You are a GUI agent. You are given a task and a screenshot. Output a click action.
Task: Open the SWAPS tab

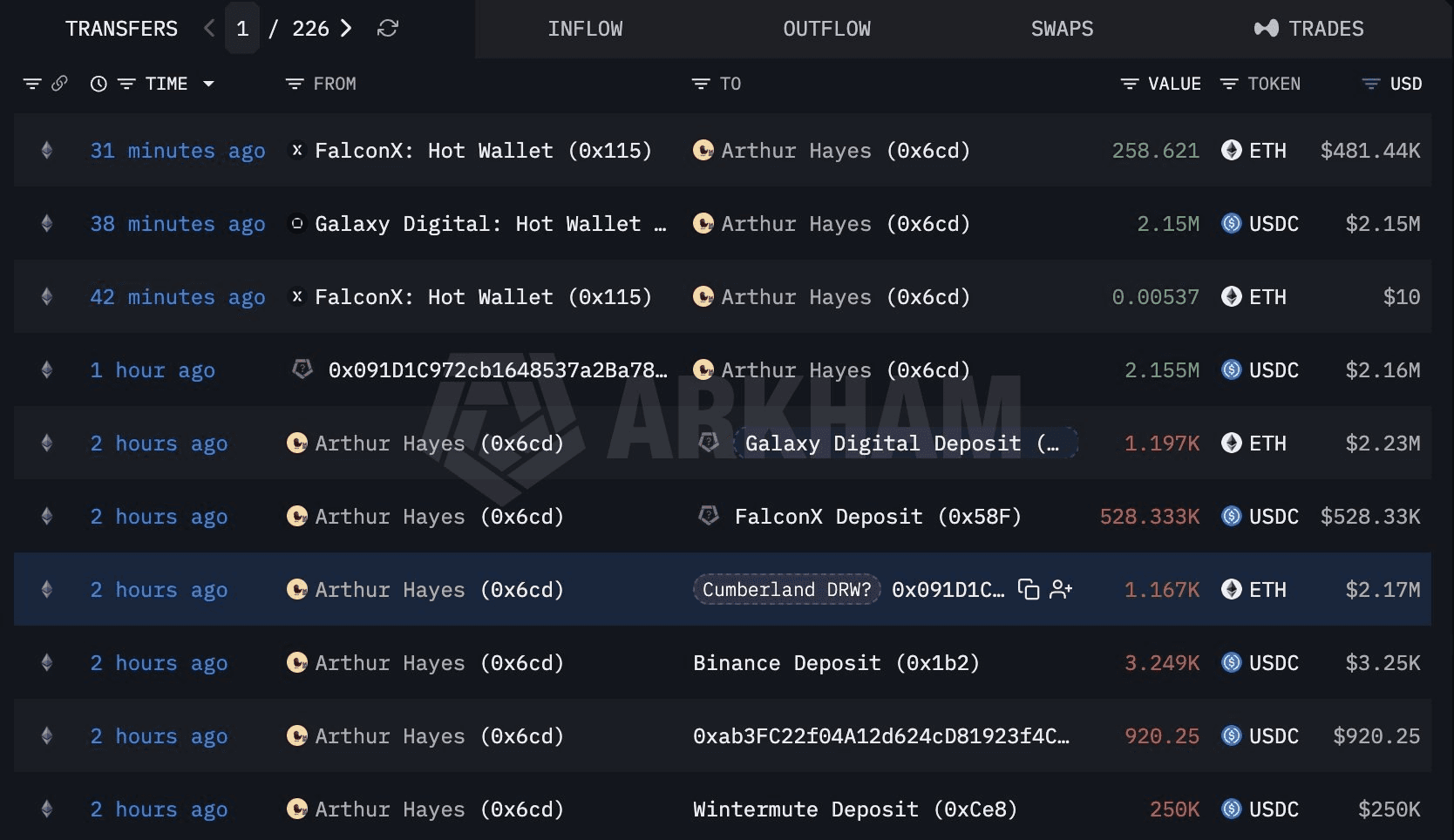coord(1062,29)
